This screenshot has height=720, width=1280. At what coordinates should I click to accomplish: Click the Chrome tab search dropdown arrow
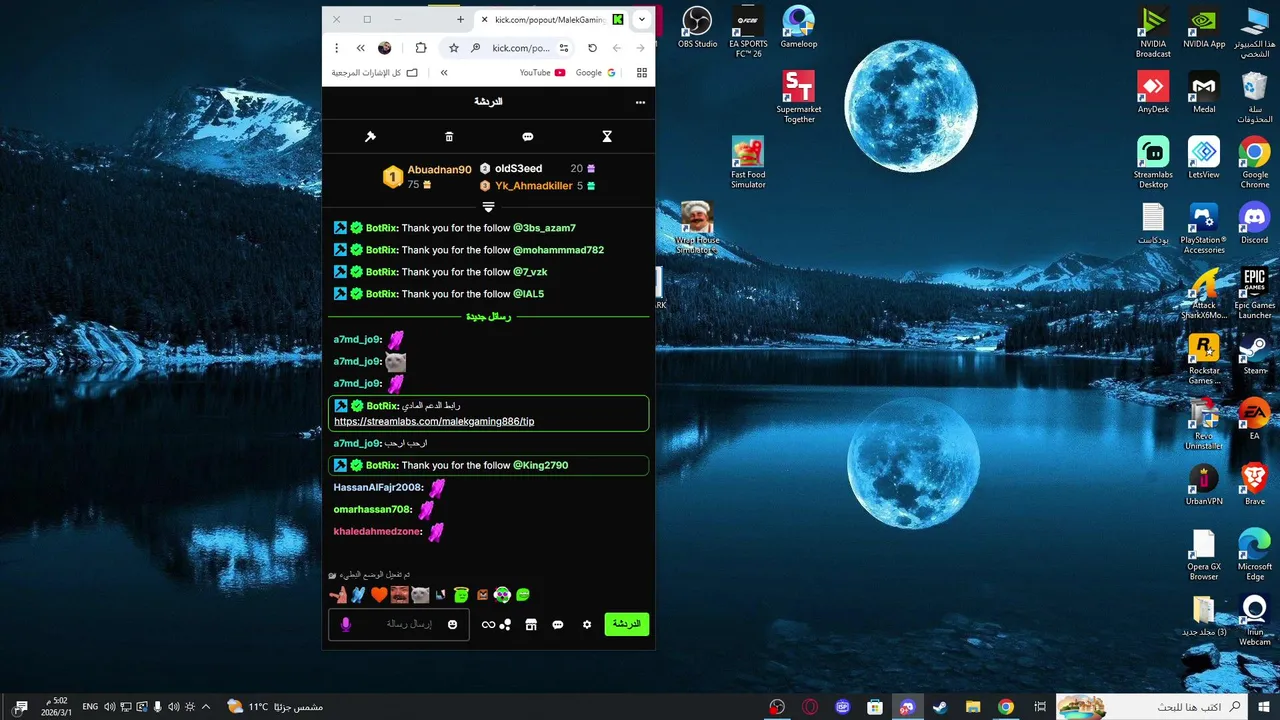point(642,19)
